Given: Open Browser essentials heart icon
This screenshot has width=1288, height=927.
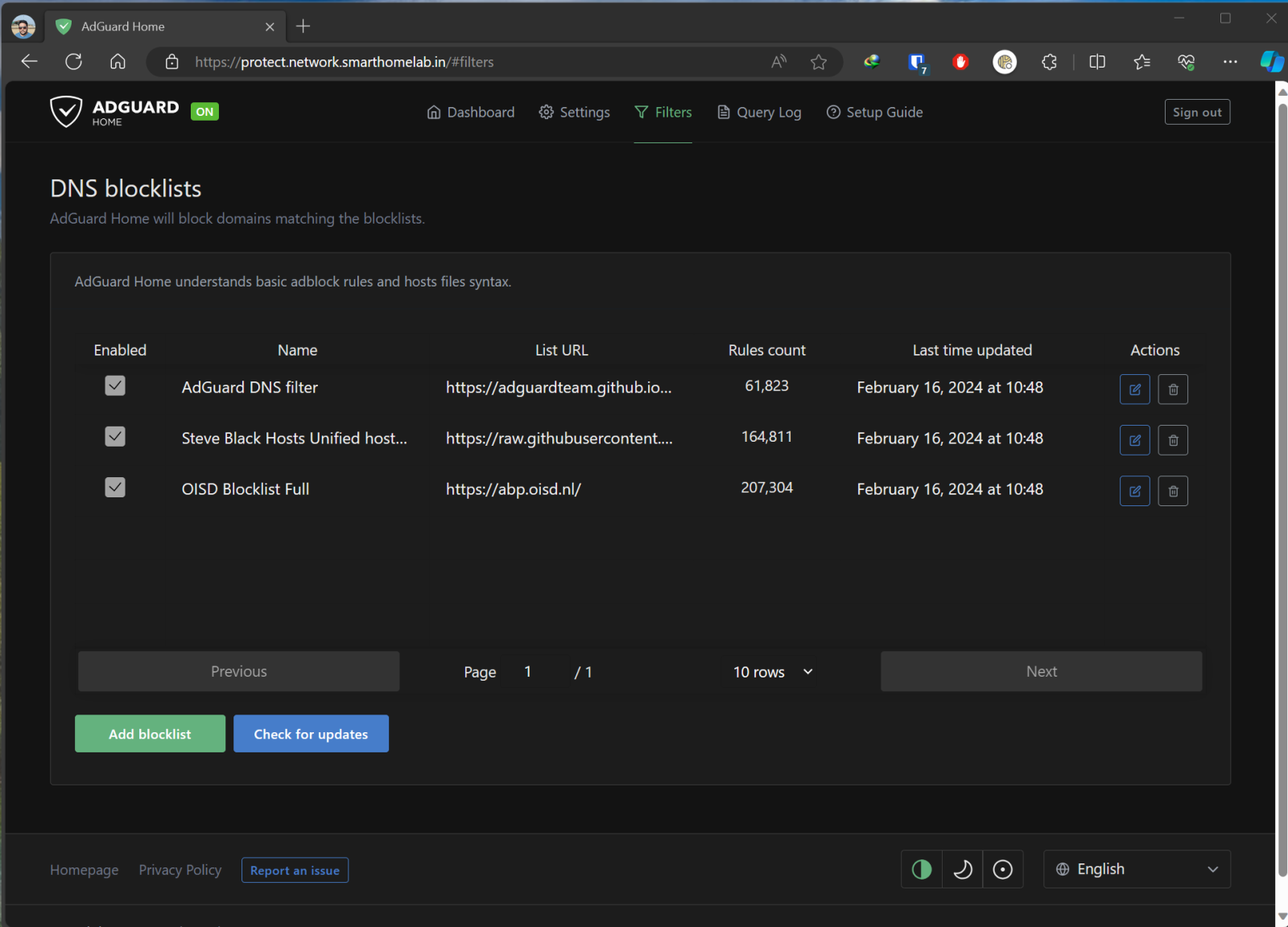Looking at the screenshot, I should point(1186,62).
